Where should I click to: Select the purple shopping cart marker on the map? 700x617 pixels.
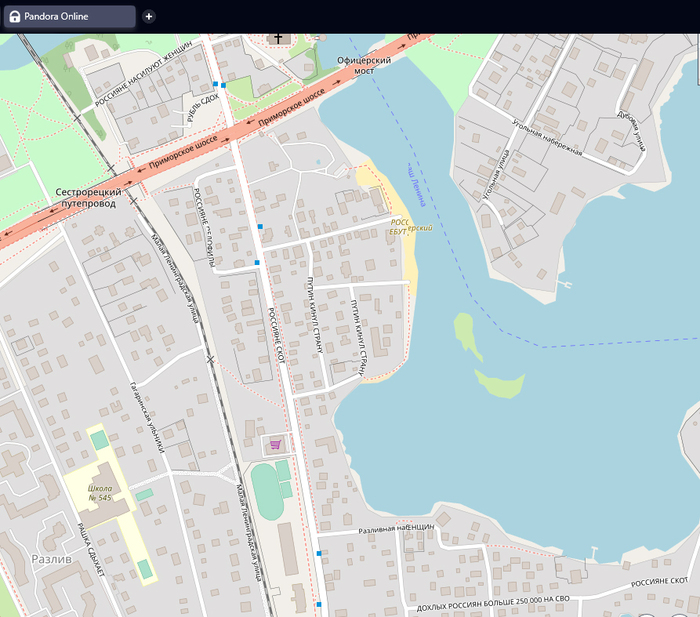click(x=275, y=444)
